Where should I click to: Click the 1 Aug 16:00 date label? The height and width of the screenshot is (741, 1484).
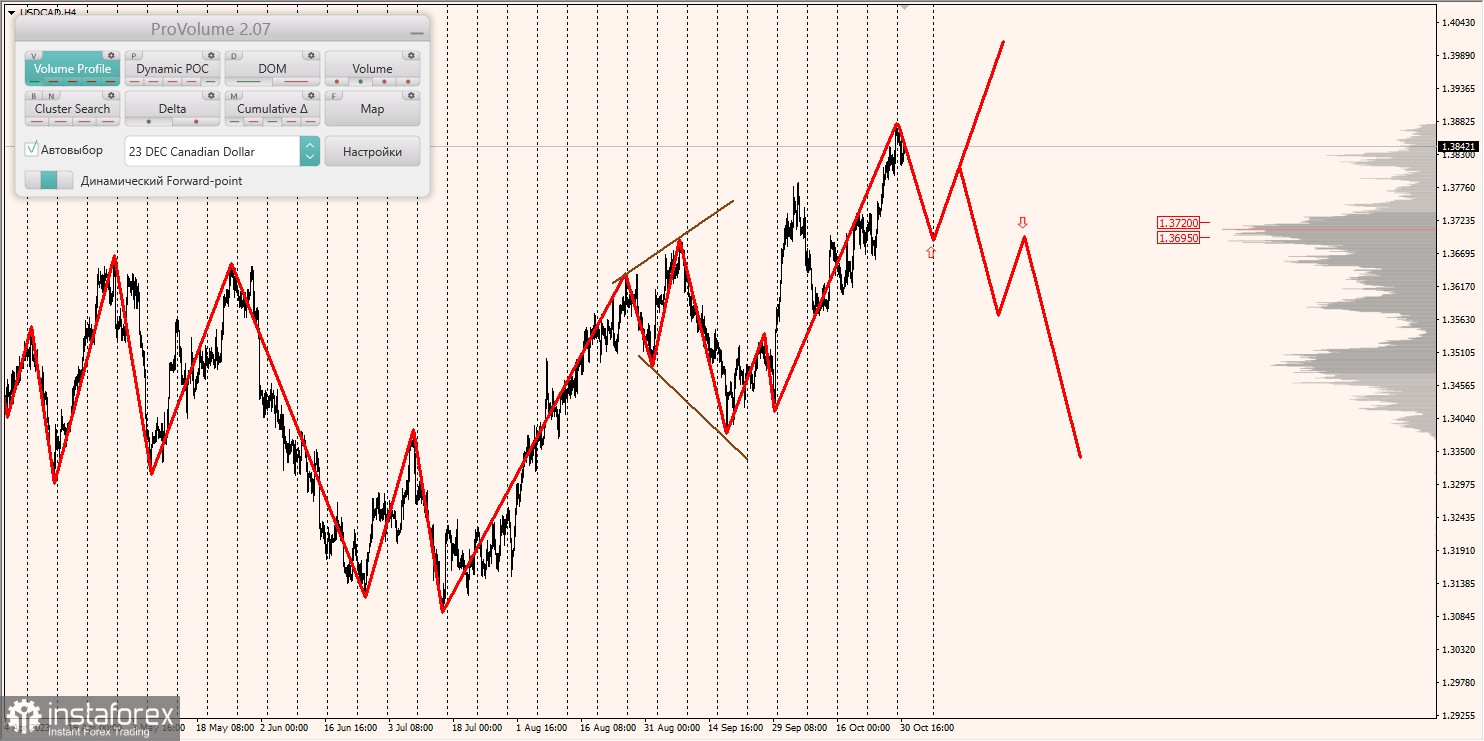pyautogui.click(x=541, y=728)
